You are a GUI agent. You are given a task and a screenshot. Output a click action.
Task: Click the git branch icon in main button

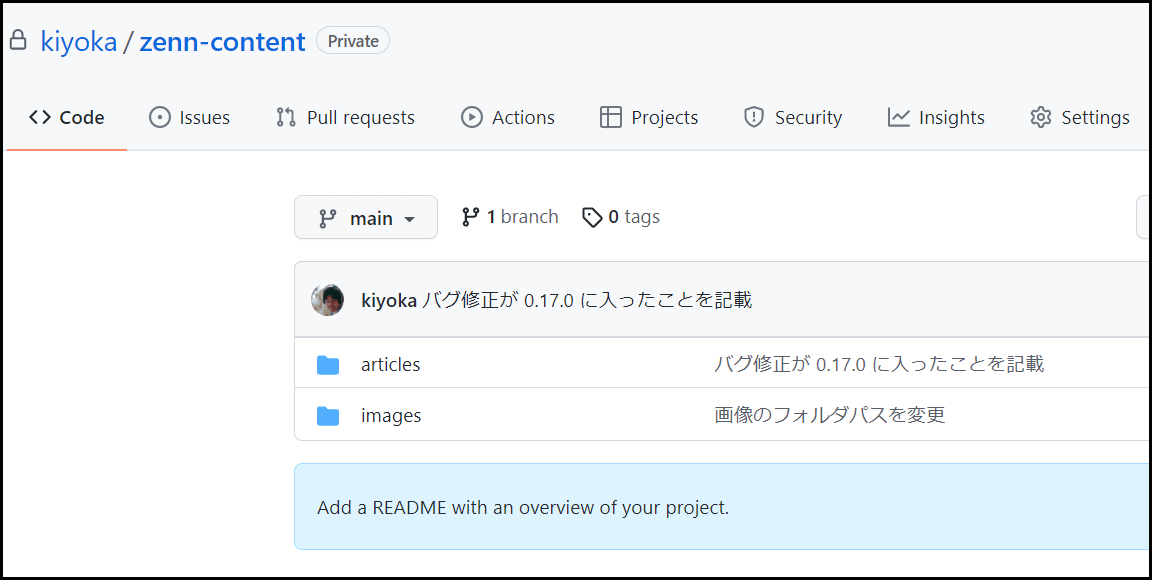[x=328, y=218]
